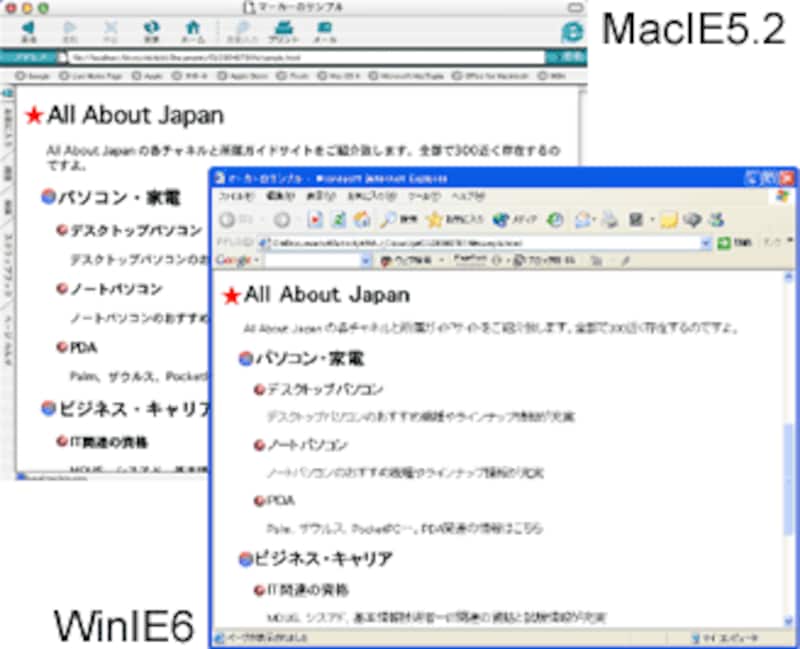Viewport: 800px width, 649px height.
Task: Open Mail from the WinIE6 toolbar icon
Action: 583,217
